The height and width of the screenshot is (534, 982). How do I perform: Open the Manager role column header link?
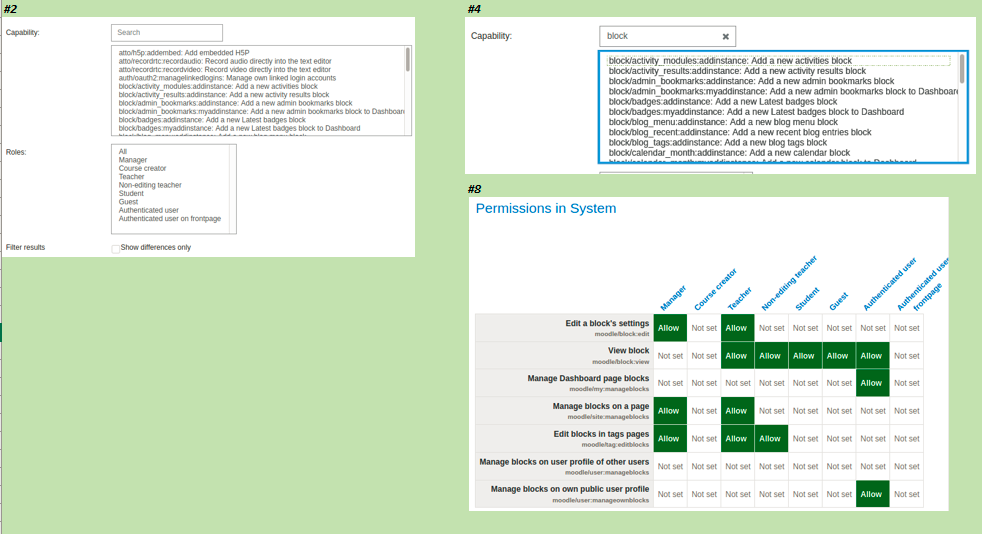point(673,298)
